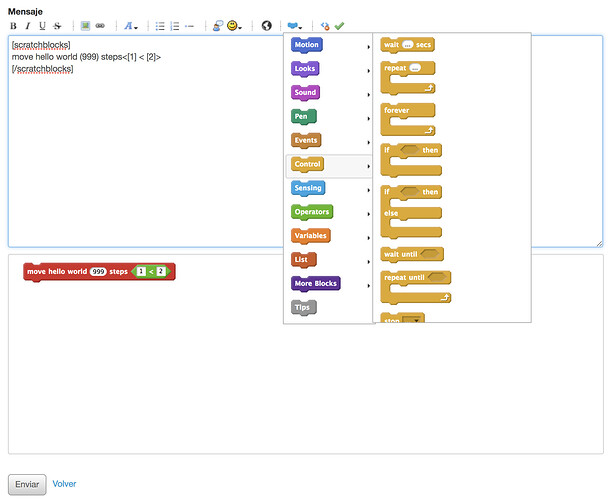The width and height of the screenshot is (611, 500).
Task: Open the Events blocks category
Action: (306, 141)
